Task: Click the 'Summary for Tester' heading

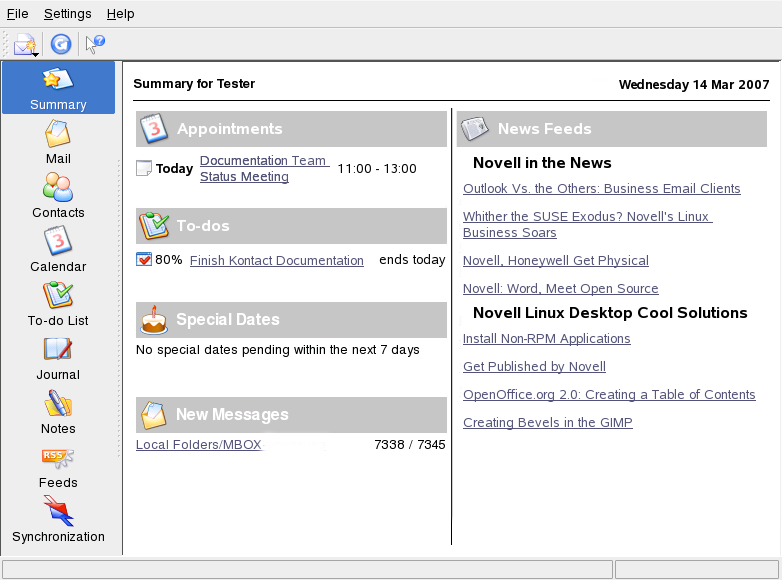Action: 194,84
